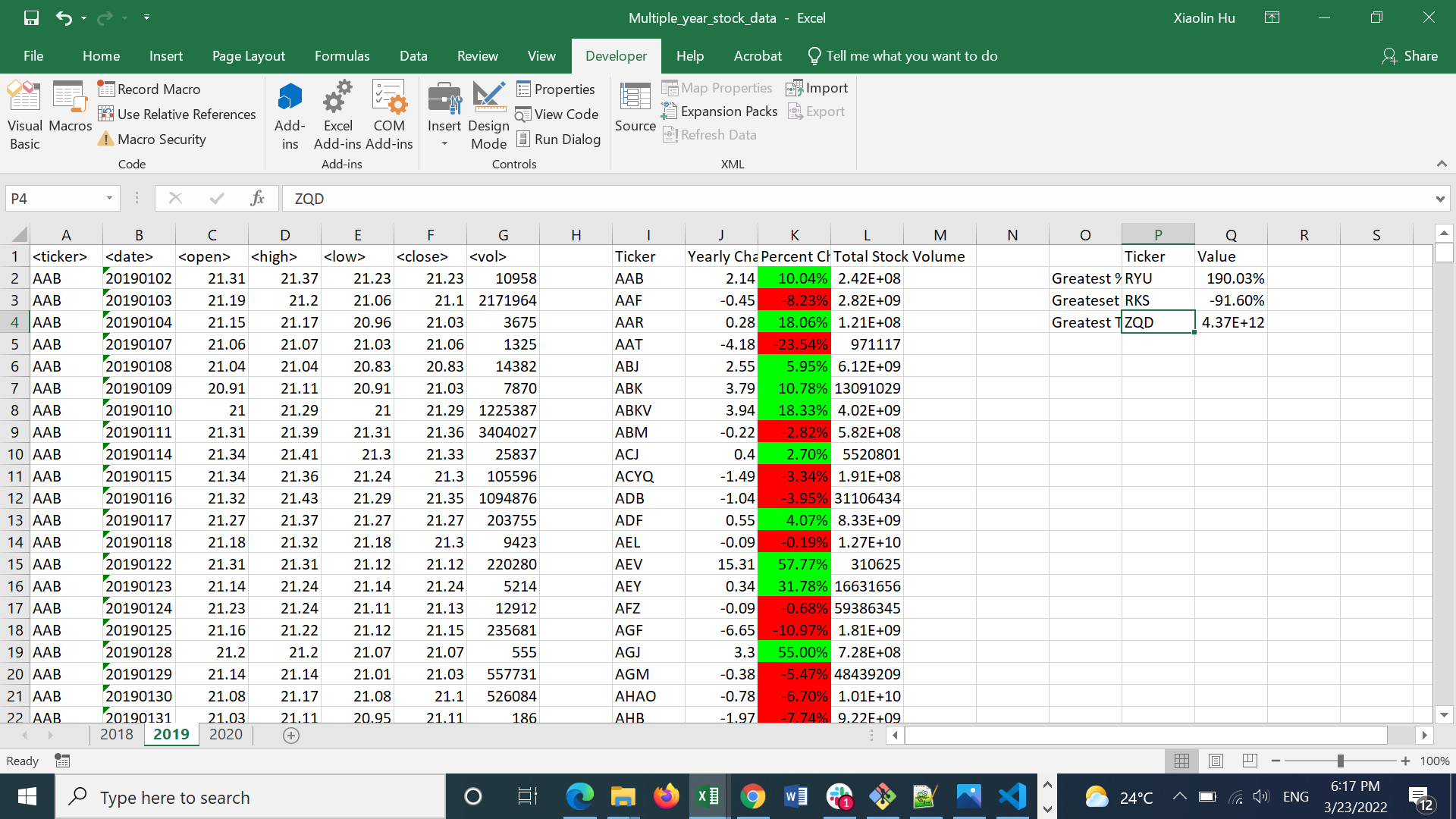Add a new sheet
Image resolution: width=1456 pixels, height=819 pixels.
coord(290,735)
